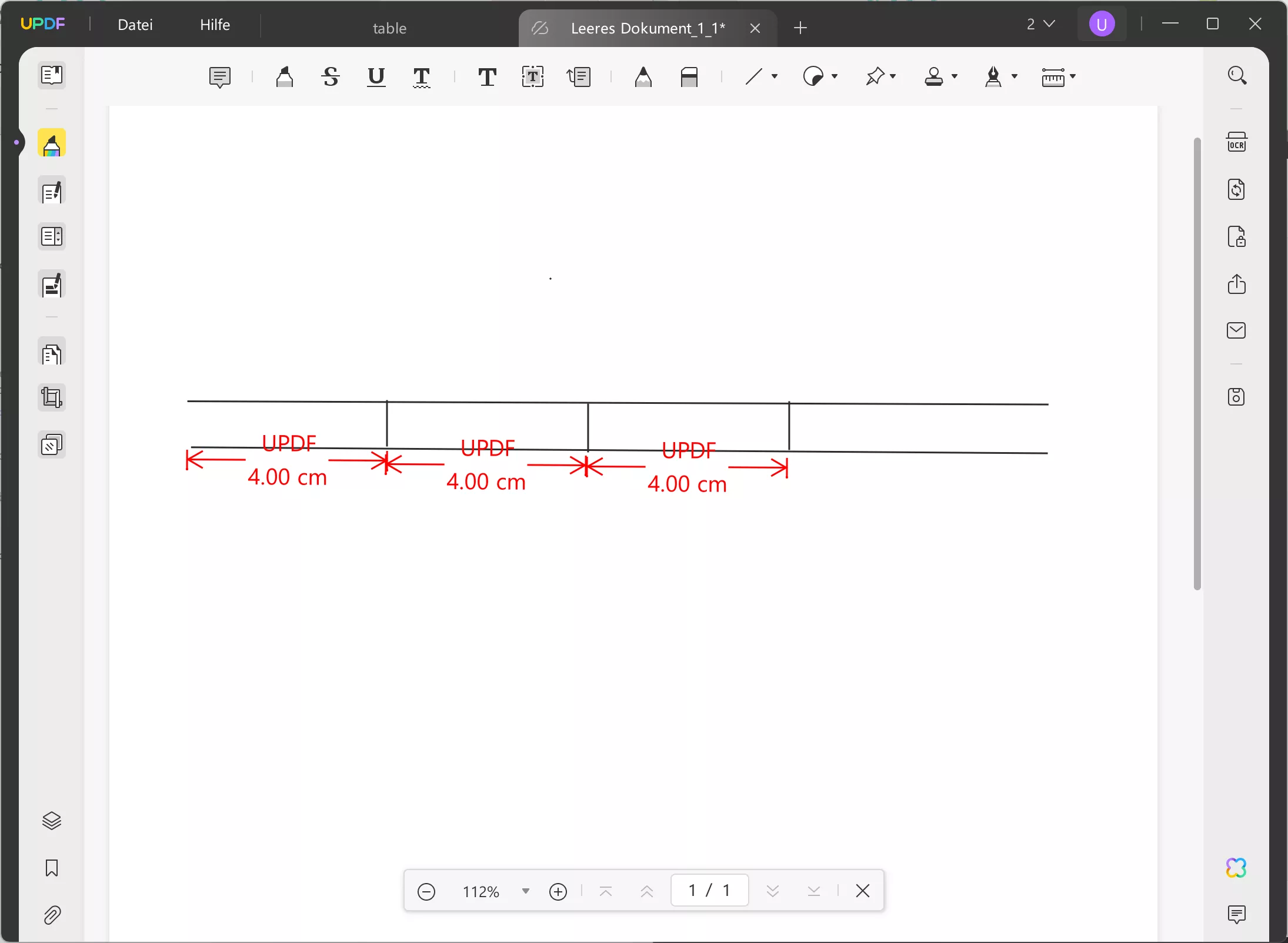Open the Hilfe menu
Image resolution: width=1288 pixels, height=943 pixels.
pyautogui.click(x=215, y=25)
